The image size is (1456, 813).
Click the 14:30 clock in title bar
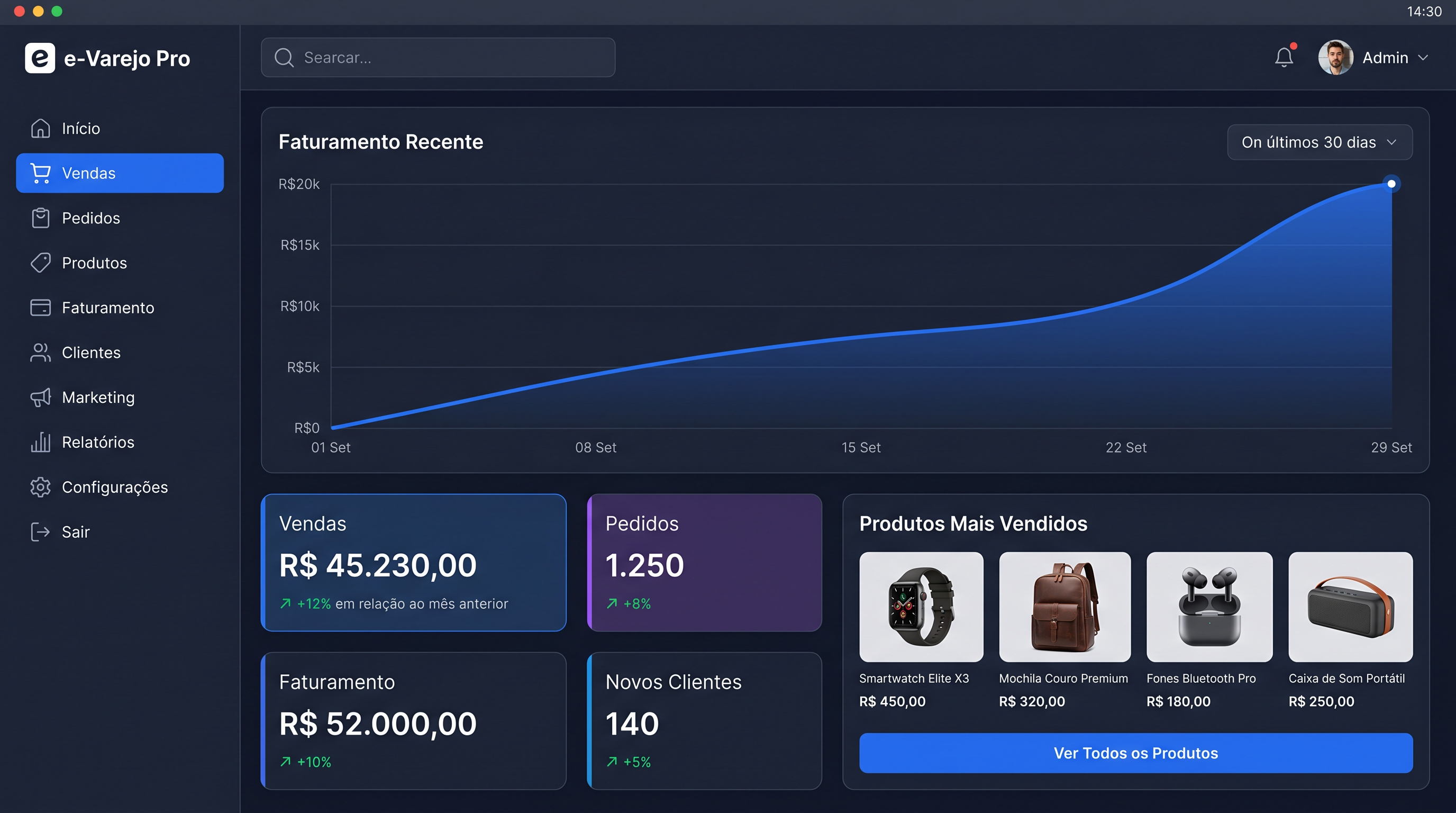tap(1424, 11)
